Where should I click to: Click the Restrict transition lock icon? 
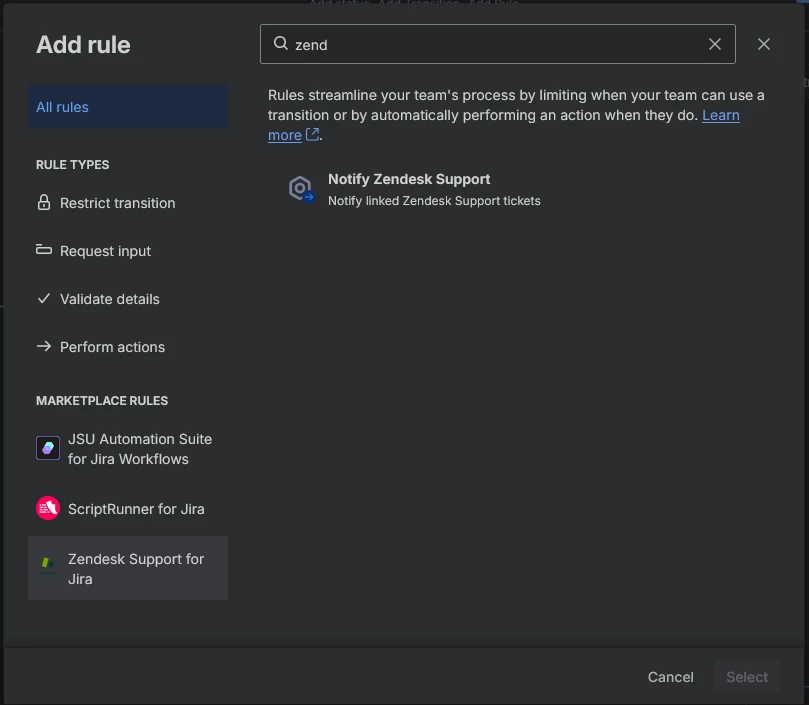click(44, 203)
